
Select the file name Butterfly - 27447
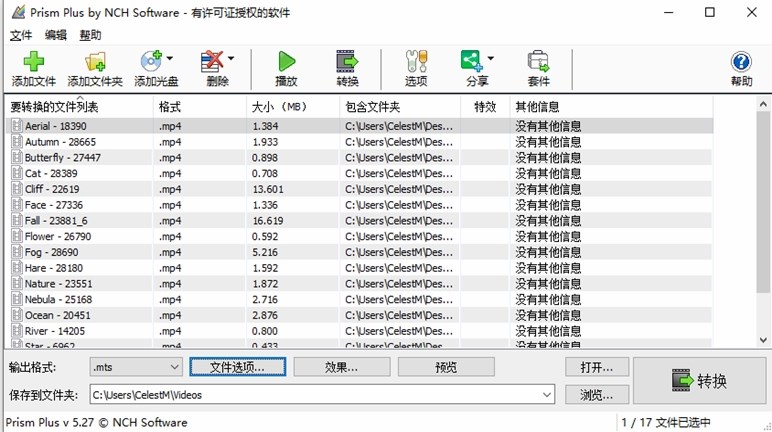click(x=63, y=158)
